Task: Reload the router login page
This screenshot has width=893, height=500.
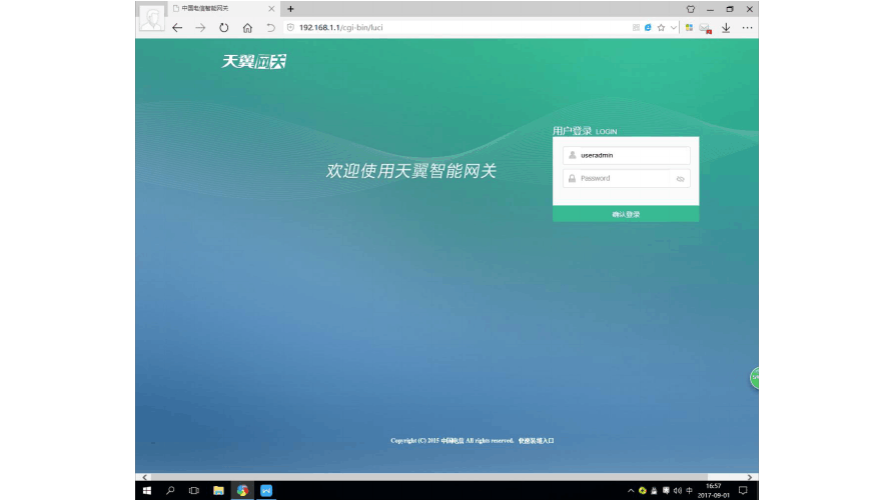Action: (x=224, y=27)
